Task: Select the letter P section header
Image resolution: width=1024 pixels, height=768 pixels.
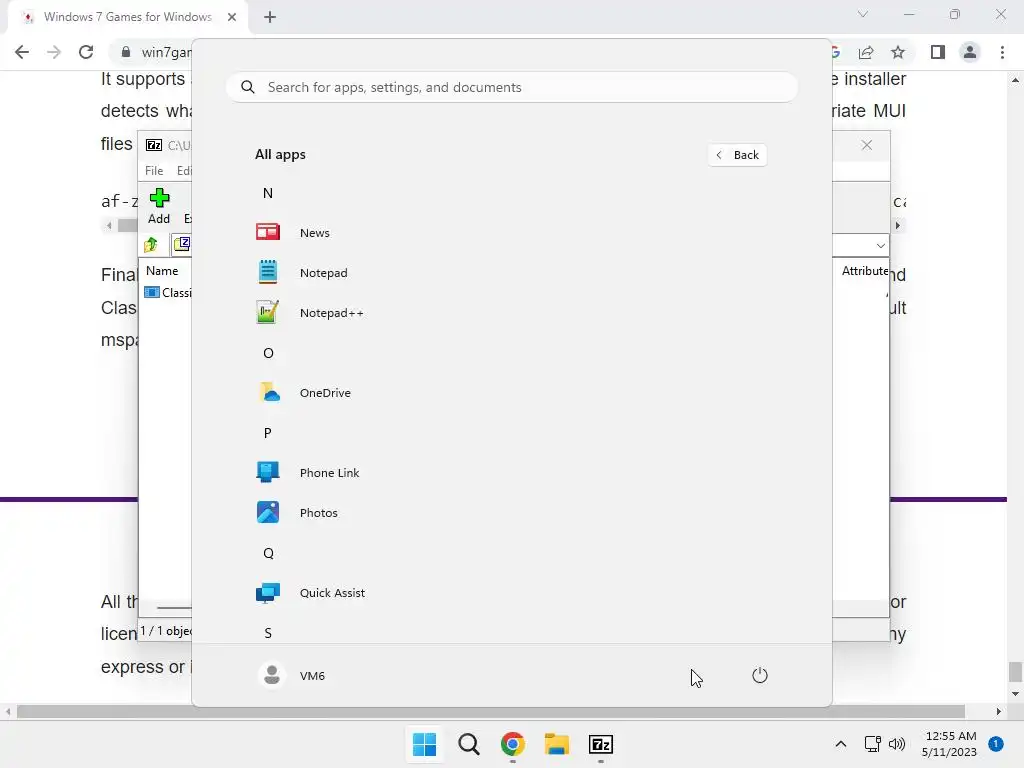Action: (x=268, y=432)
